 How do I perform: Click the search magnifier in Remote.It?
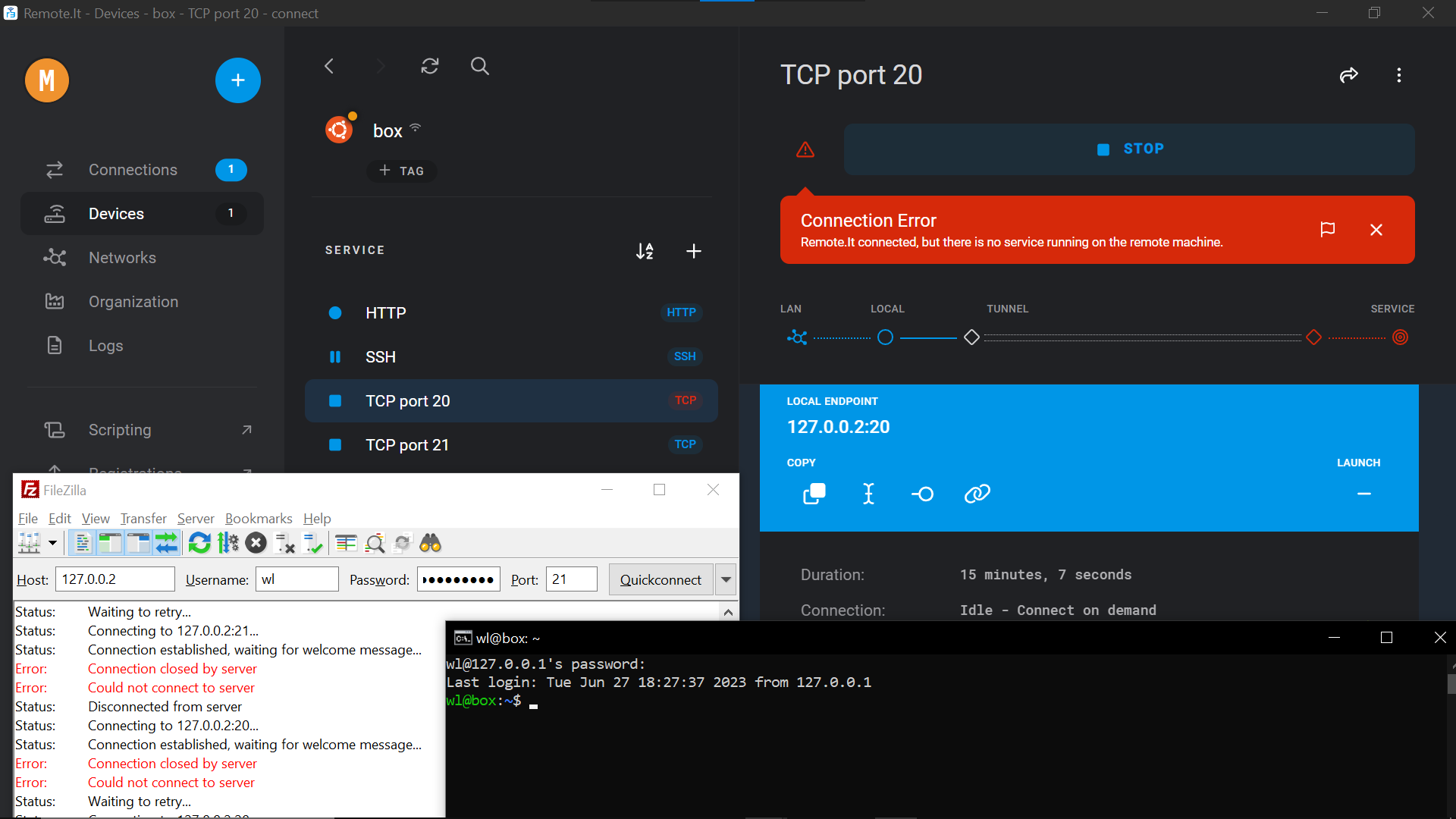[480, 66]
